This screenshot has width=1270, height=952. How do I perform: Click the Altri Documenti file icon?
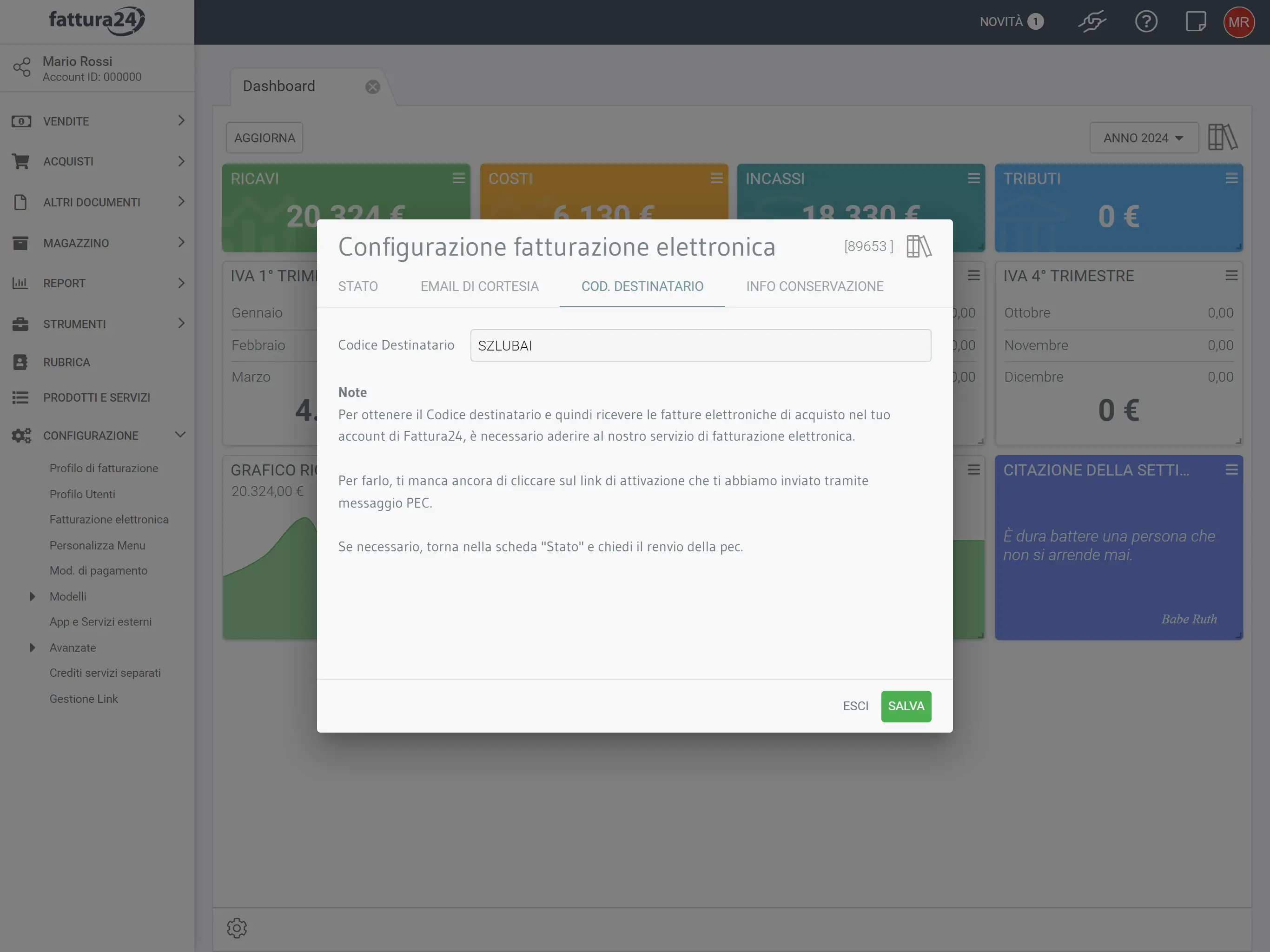click(x=20, y=202)
